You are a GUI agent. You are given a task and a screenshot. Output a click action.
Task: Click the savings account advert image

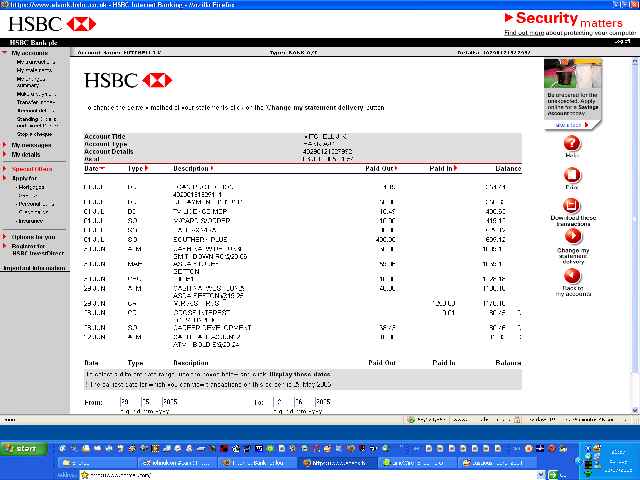573,73
